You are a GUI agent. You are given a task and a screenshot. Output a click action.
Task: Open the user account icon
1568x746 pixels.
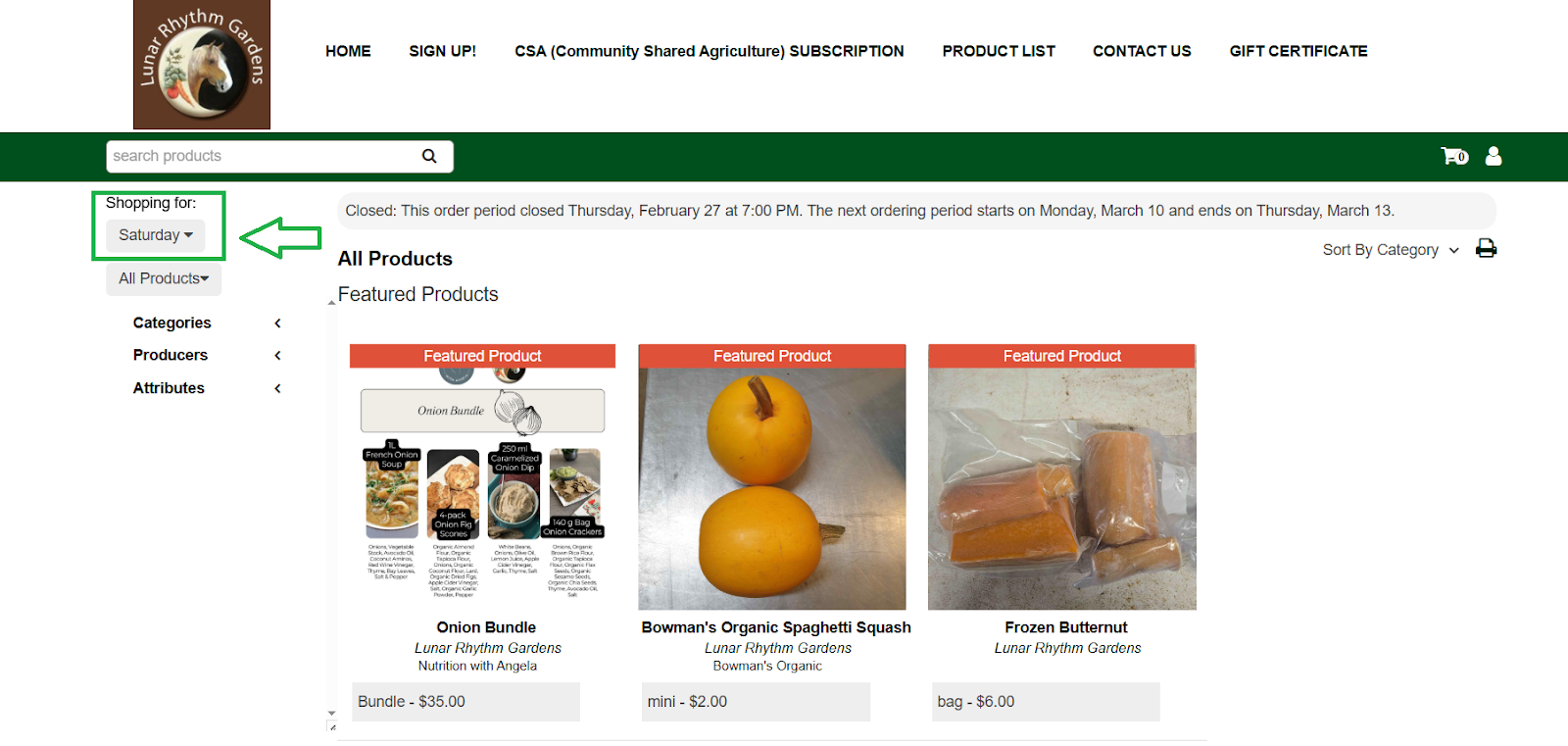(x=1494, y=156)
